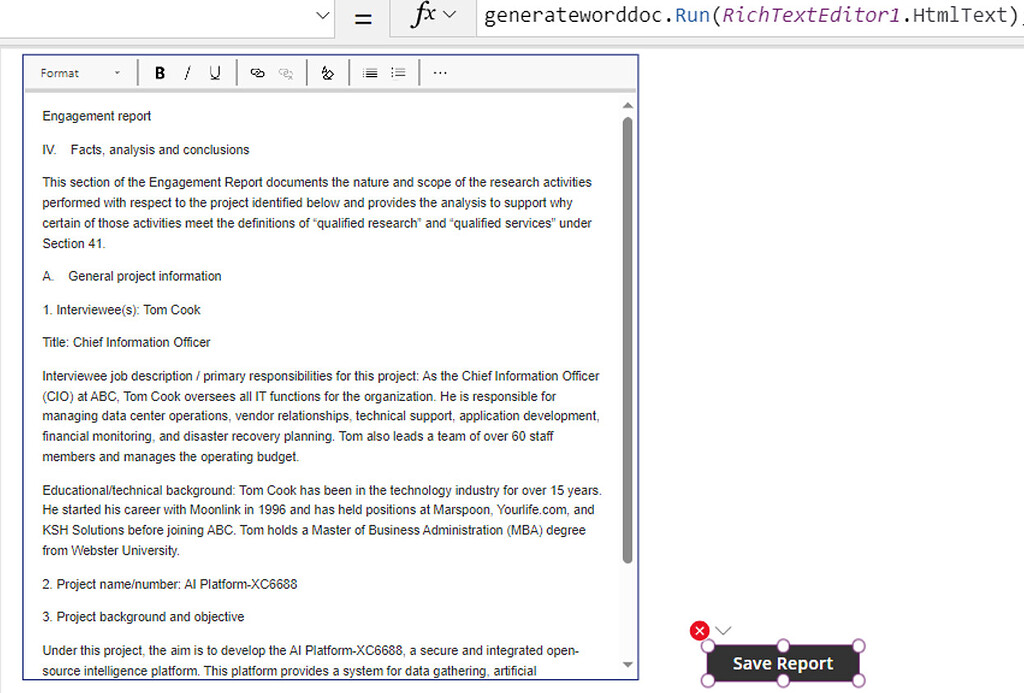Open more toolbar options ellipsis
The height and width of the screenshot is (693, 1024).
pos(440,73)
